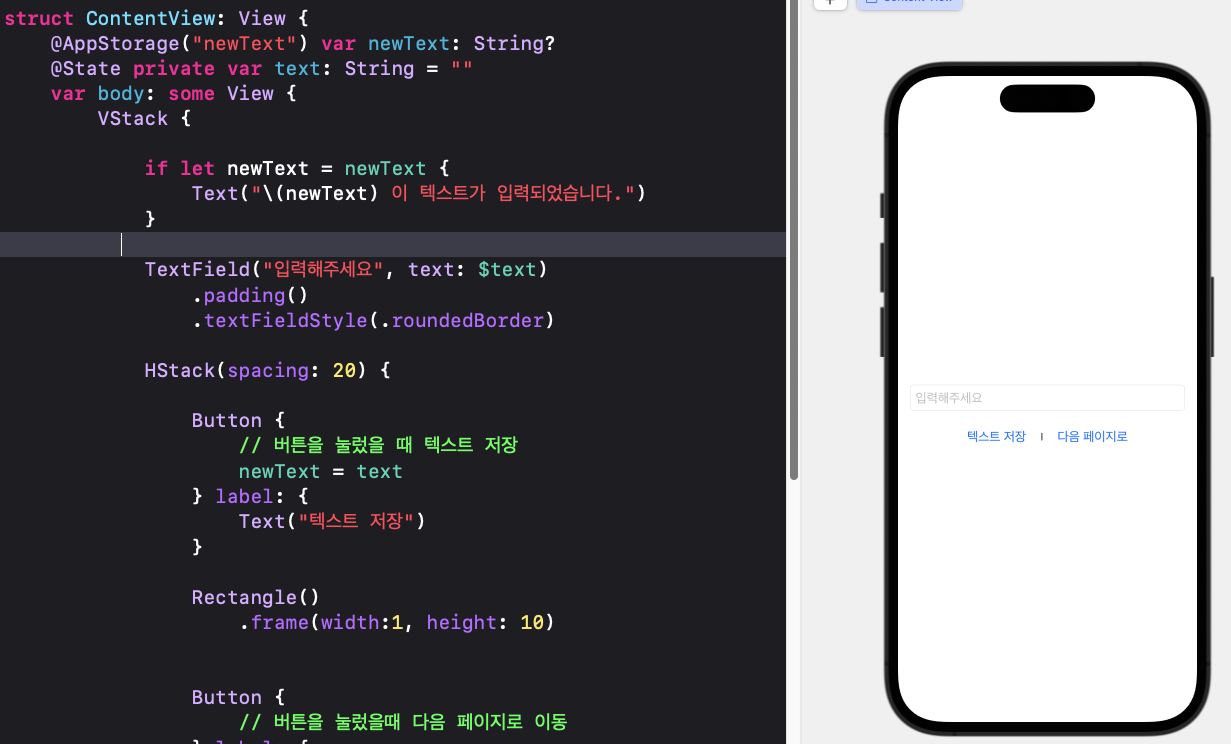Click '} label: {' above Text("텍스트 저장")

point(250,496)
